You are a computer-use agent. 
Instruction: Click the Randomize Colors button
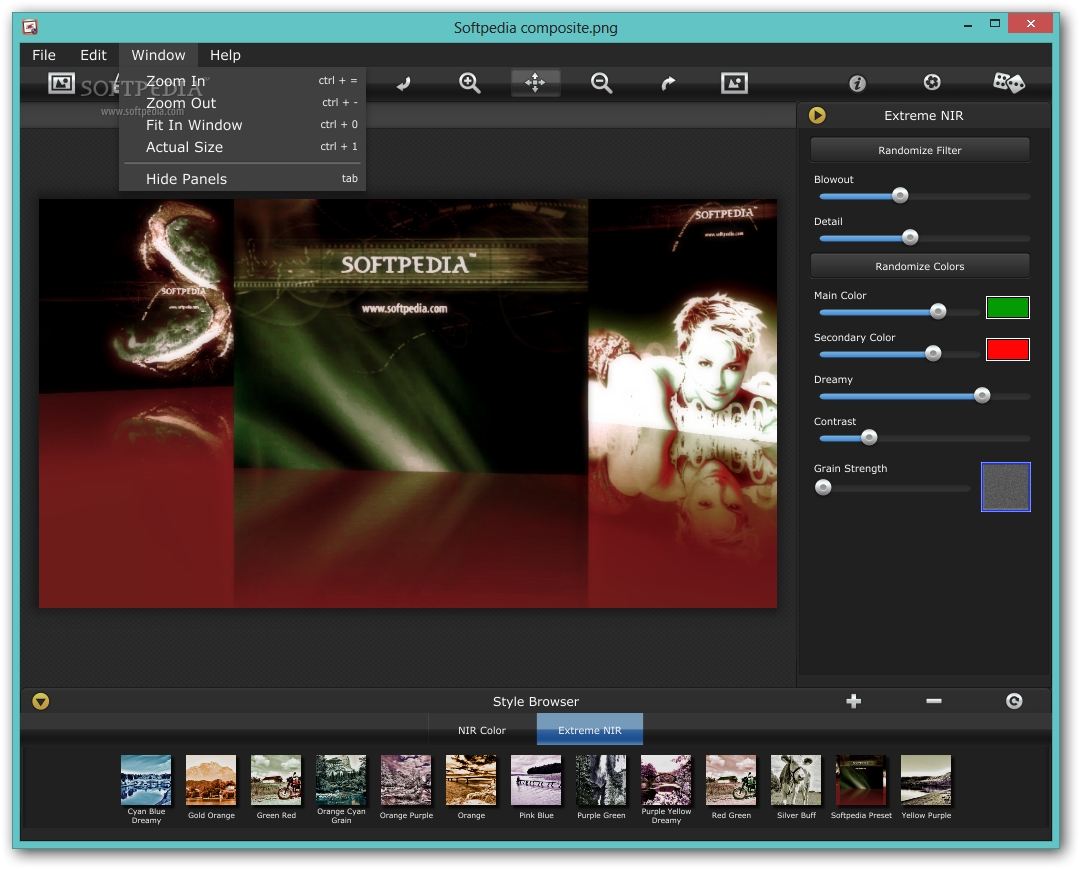point(920,266)
